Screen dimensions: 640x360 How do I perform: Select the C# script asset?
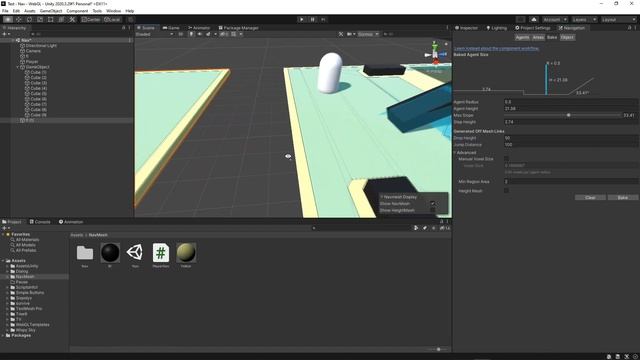coord(161,253)
